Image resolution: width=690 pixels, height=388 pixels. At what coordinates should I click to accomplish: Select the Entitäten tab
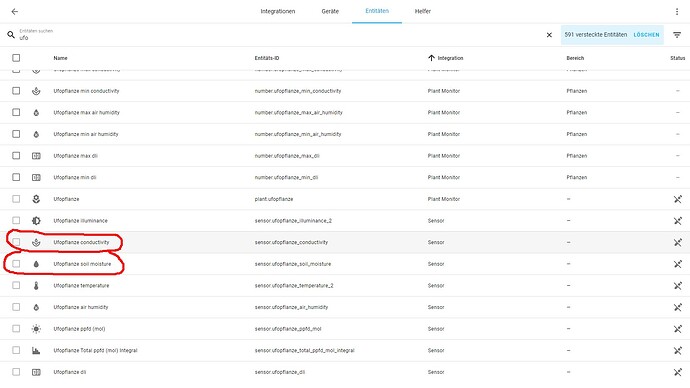377,11
